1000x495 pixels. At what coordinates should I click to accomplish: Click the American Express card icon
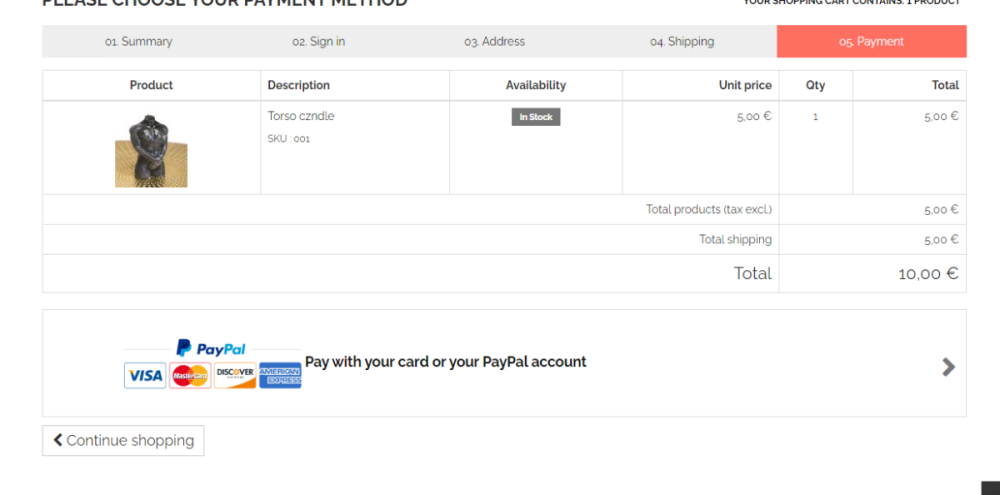tap(280, 376)
